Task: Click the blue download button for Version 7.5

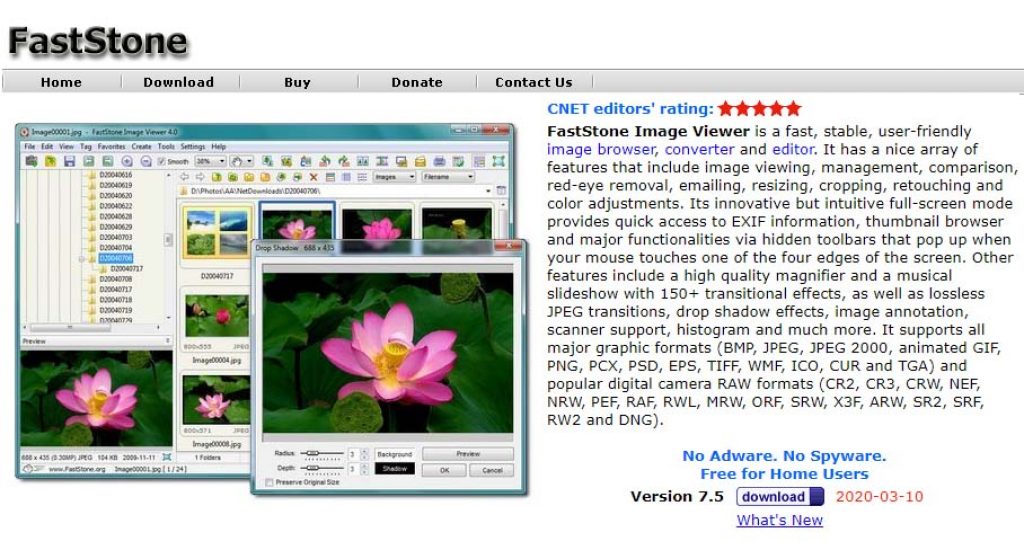Action: tap(780, 496)
